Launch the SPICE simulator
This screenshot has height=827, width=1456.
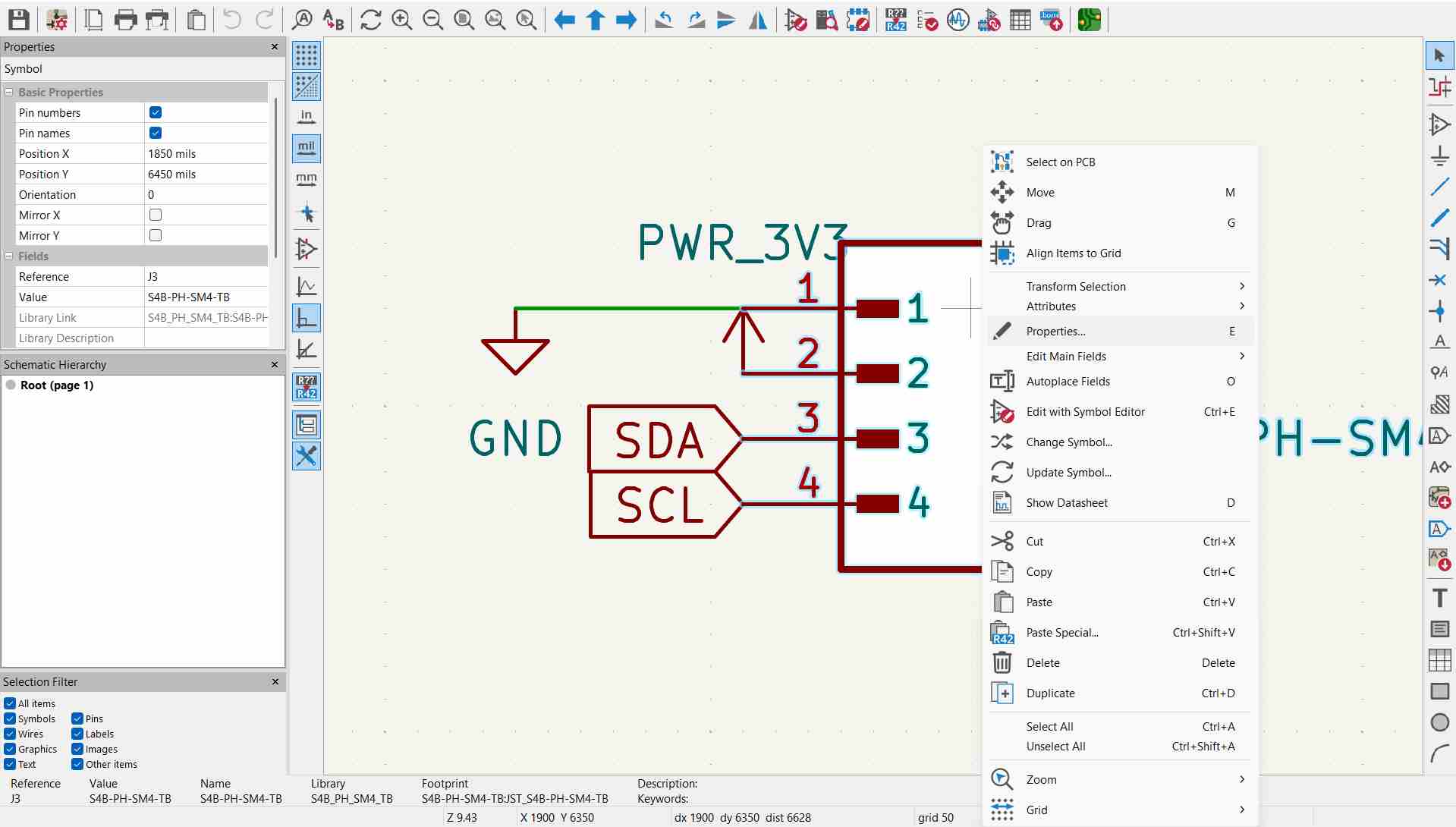(958, 20)
